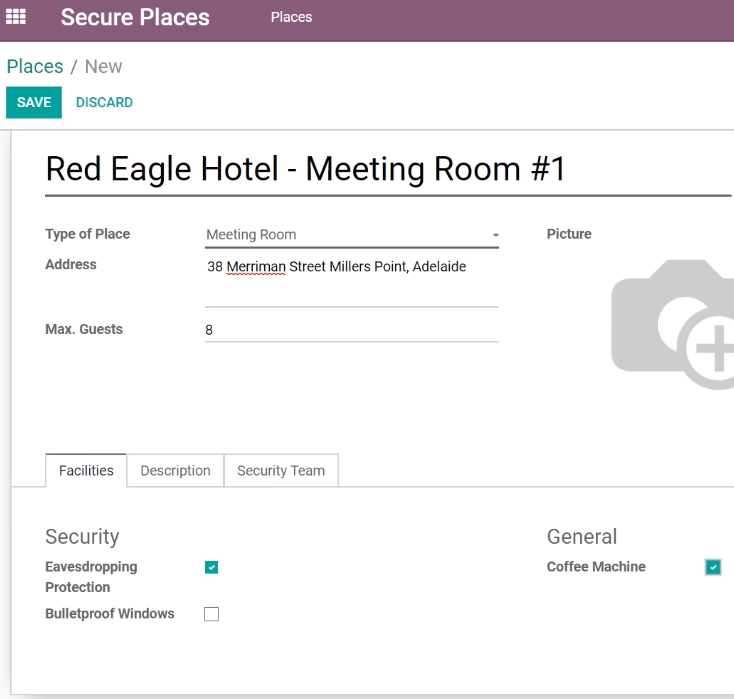Click the Address text field
Viewport: 734px width, 699px height.
[352, 281]
